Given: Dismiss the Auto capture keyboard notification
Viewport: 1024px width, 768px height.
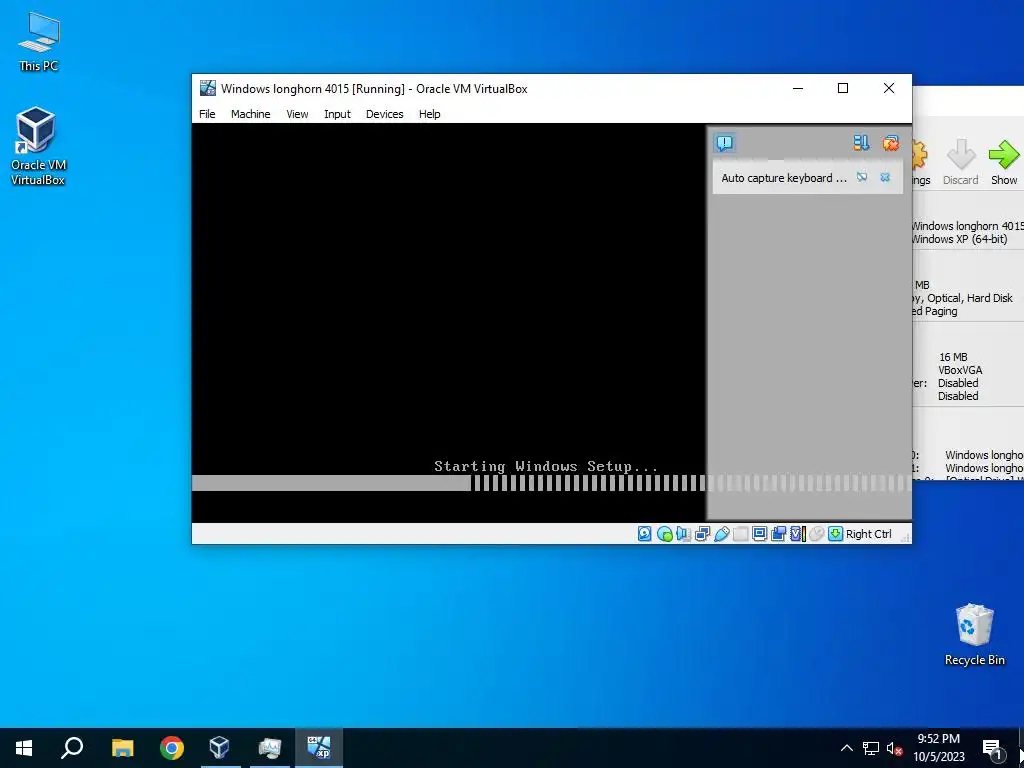Looking at the screenshot, I should pos(885,177).
